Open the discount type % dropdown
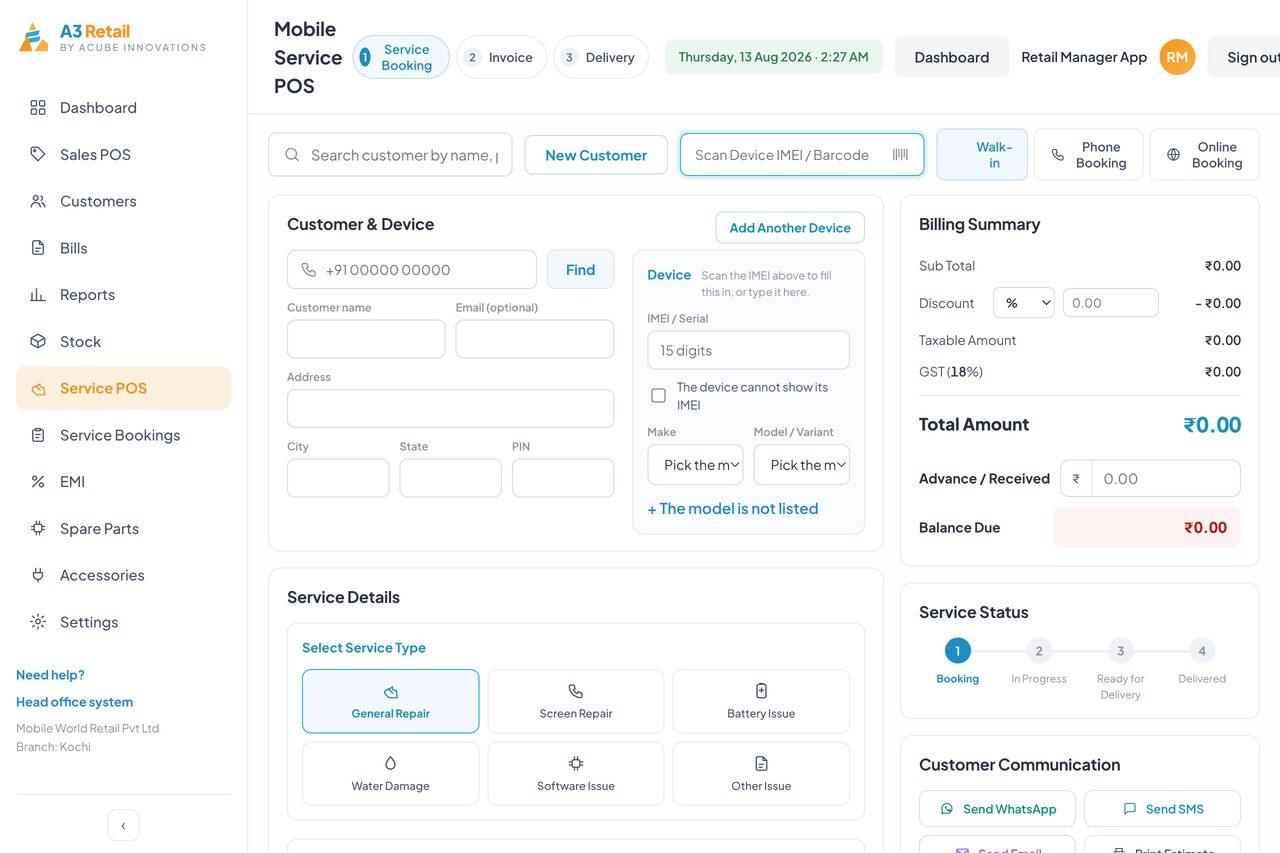 click(1024, 303)
